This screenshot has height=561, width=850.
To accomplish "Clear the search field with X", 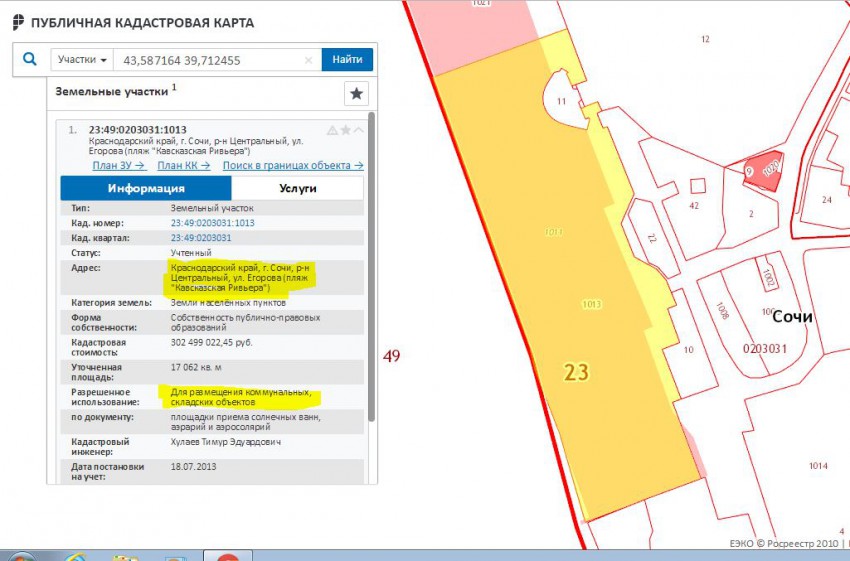I will [309, 61].
